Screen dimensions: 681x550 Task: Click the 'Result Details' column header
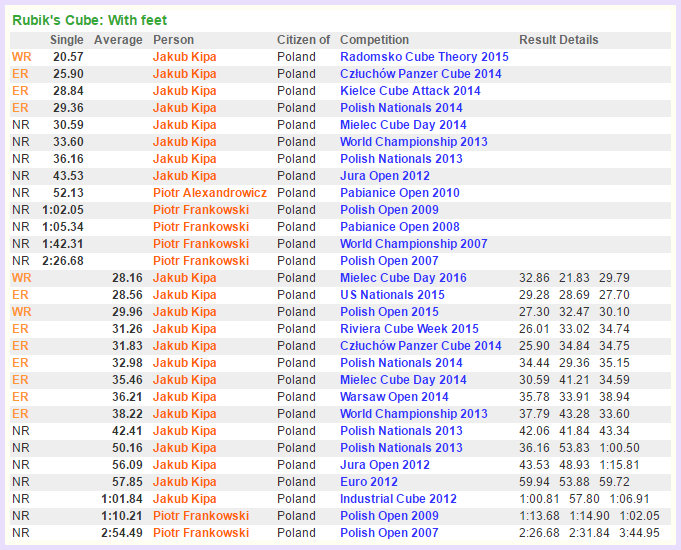coord(559,40)
